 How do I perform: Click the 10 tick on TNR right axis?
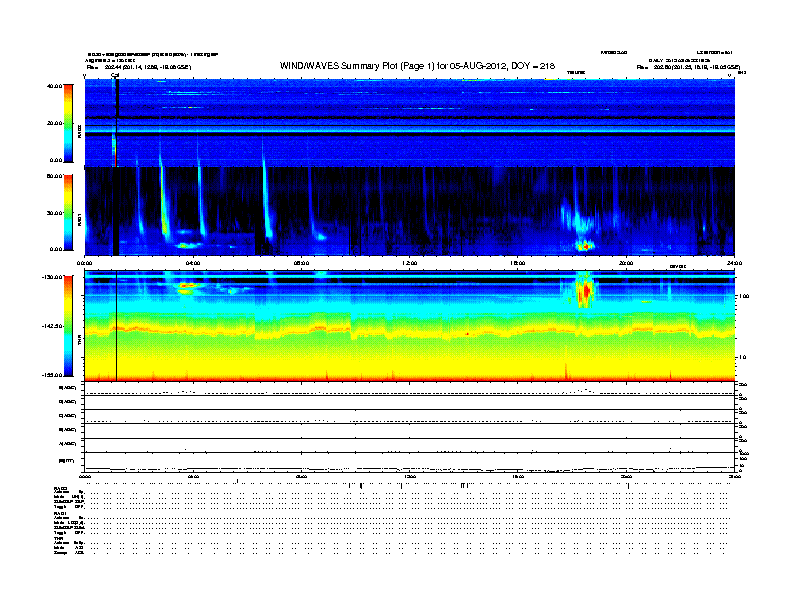pyautogui.click(x=743, y=358)
